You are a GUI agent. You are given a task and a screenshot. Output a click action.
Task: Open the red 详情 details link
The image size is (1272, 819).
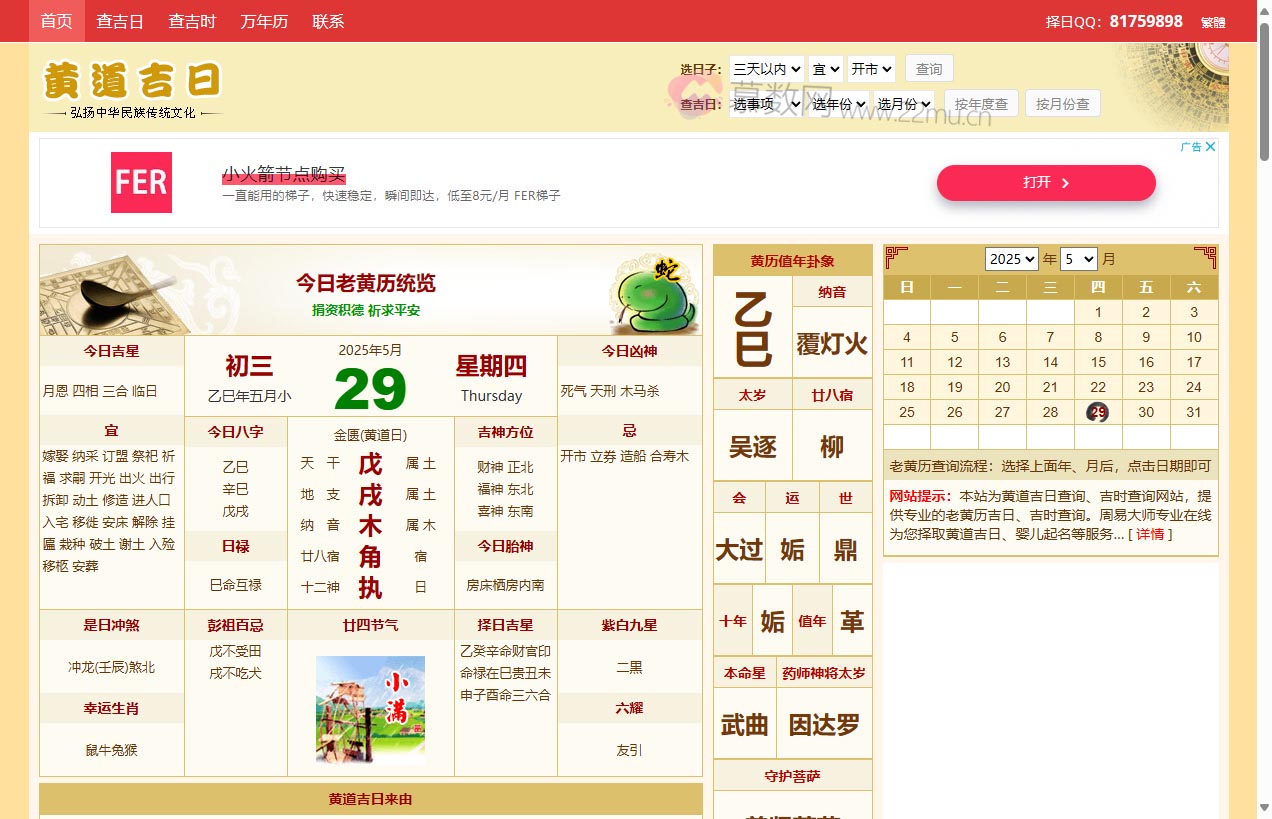(1150, 534)
